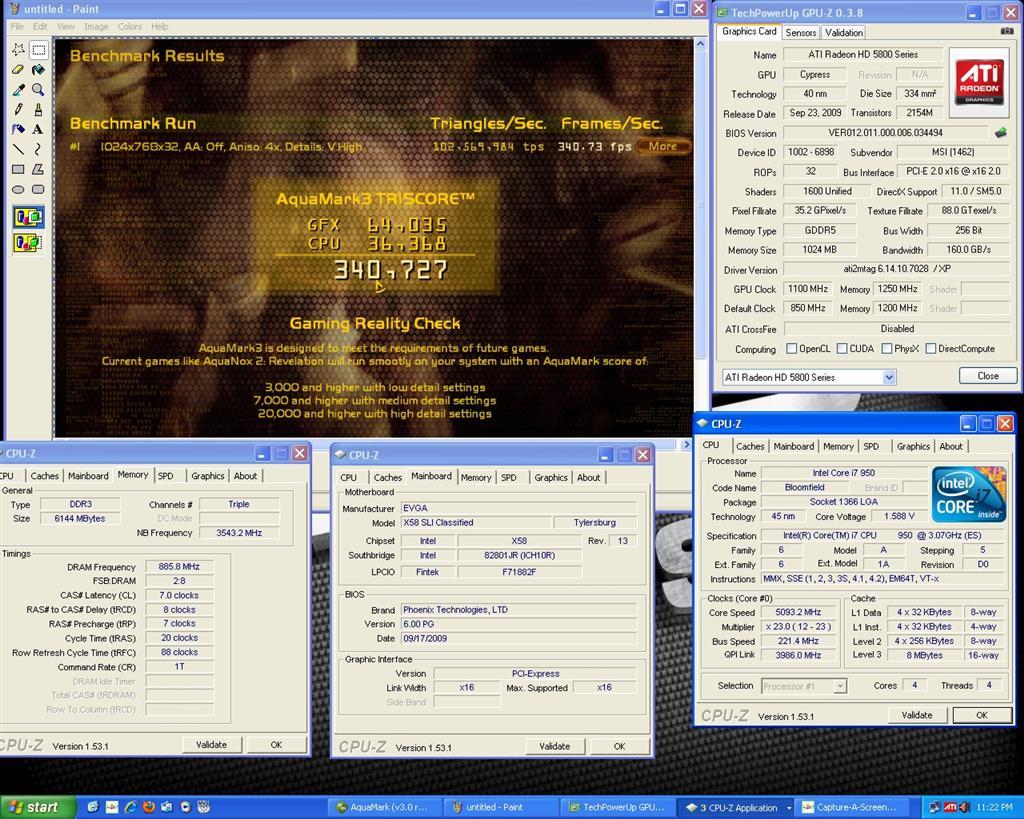Select the Polygon shape tool
Viewport: 1024px width, 819px height.
pyautogui.click(x=39, y=169)
